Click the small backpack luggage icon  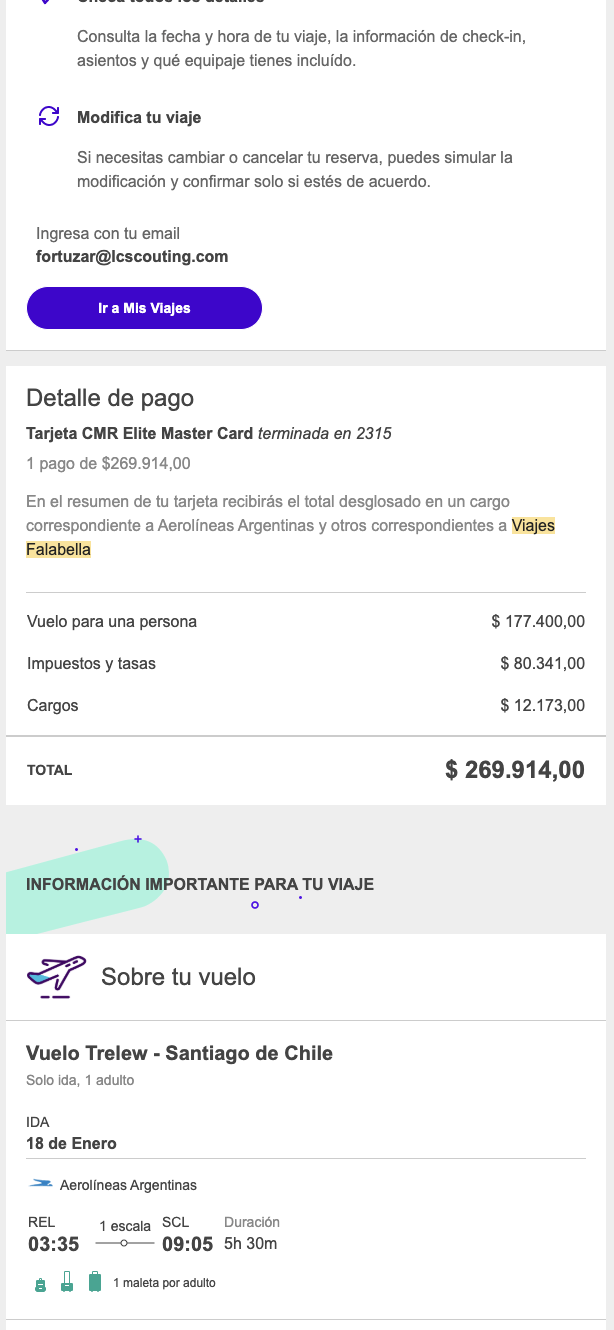tap(41, 1284)
